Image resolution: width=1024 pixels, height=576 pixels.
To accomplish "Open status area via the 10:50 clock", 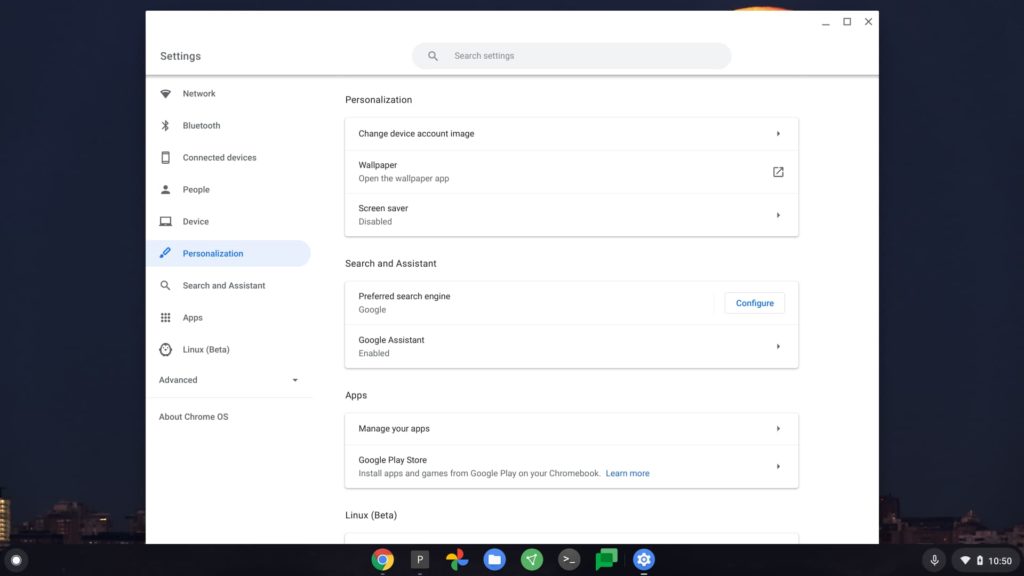I will tap(1000, 561).
